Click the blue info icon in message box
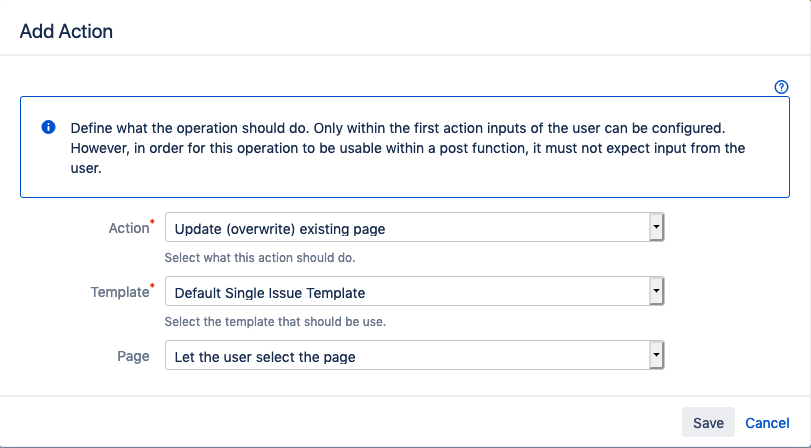This screenshot has height=448, width=811. 47,129
